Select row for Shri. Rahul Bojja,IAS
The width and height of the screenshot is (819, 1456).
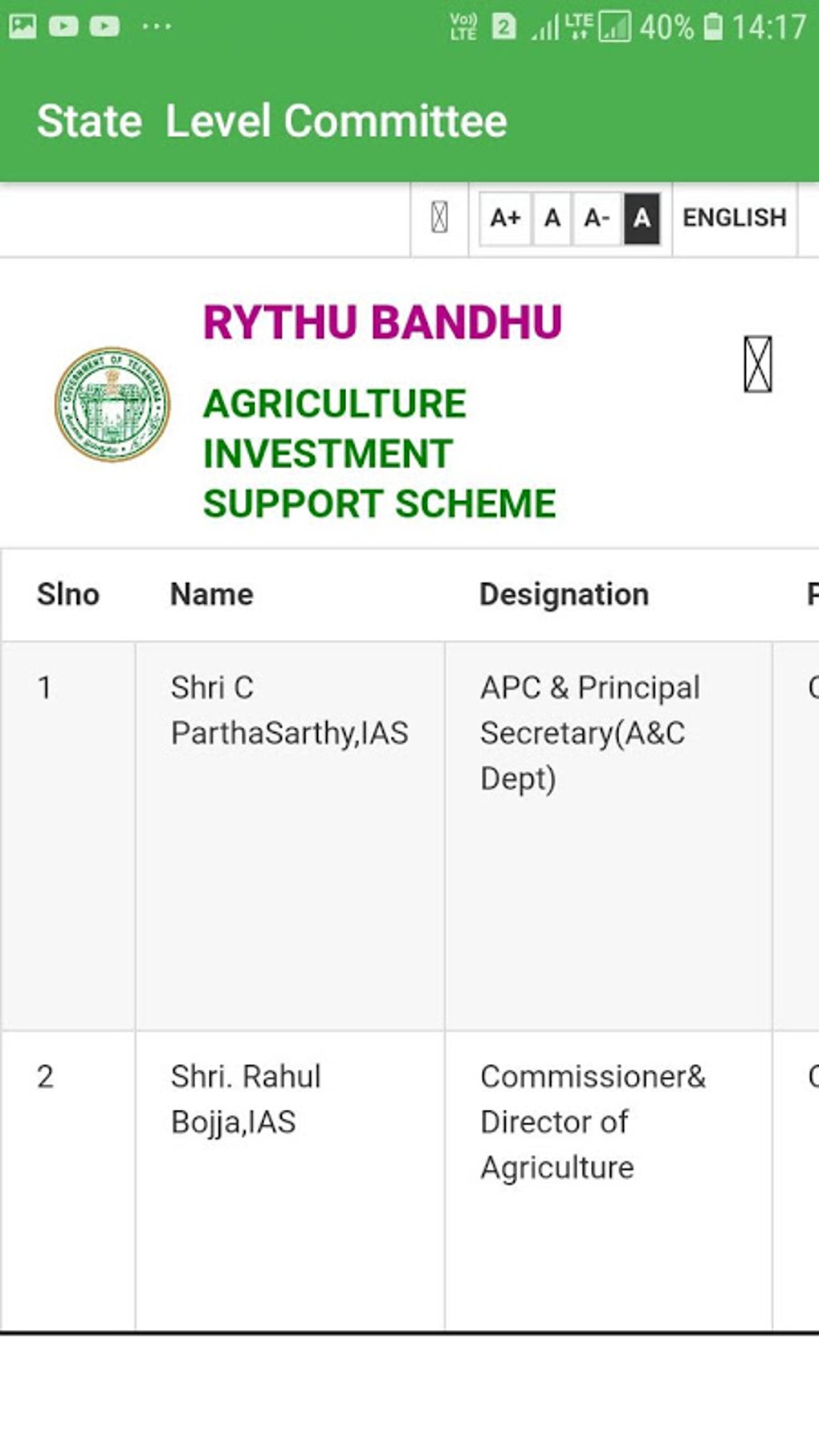click(246, 1099)
